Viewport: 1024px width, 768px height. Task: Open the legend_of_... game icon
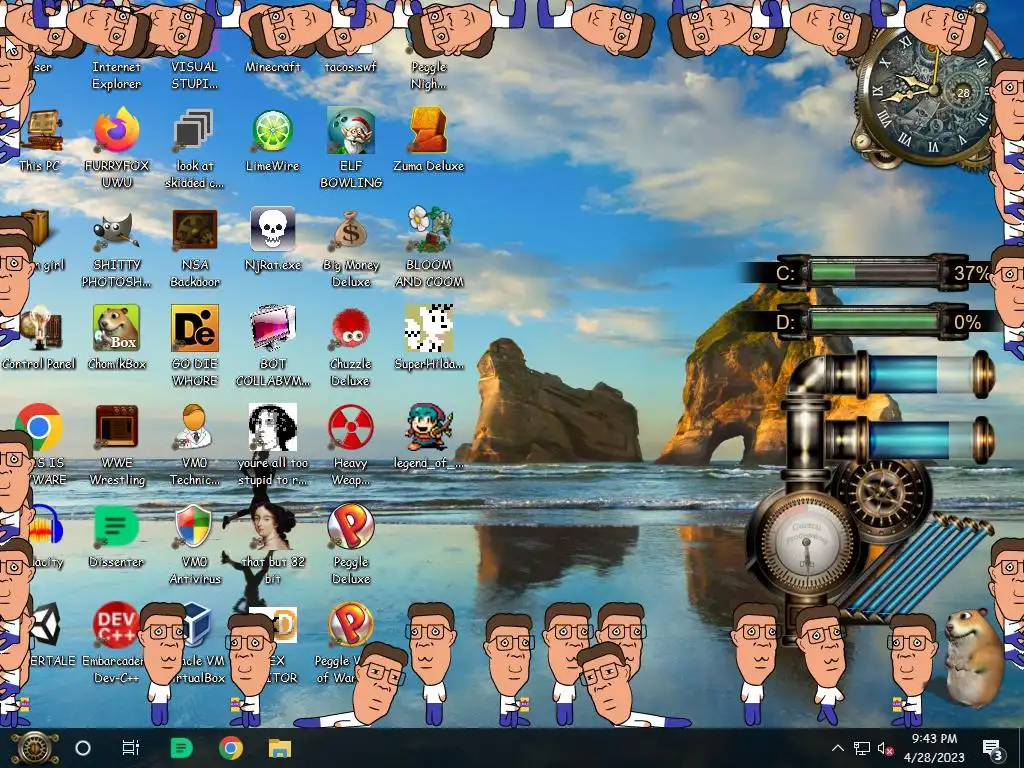click(x=428, y=428)
